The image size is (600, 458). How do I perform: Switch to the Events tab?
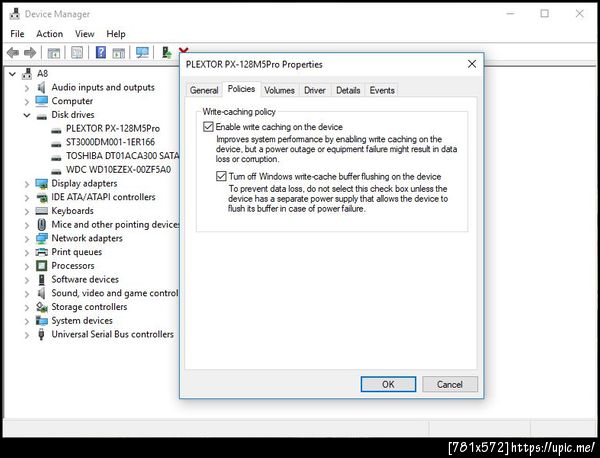pyautogui.click(x=382, y=90)
